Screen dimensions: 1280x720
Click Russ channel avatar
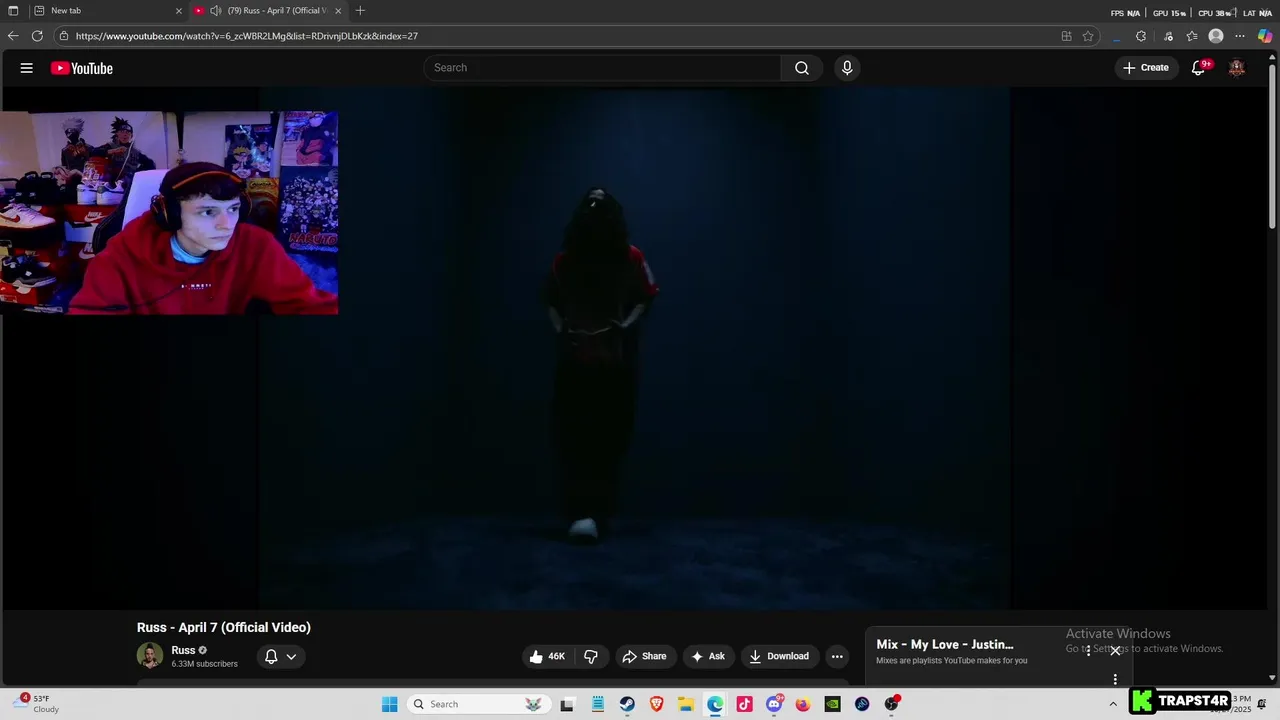pos(150,656)
